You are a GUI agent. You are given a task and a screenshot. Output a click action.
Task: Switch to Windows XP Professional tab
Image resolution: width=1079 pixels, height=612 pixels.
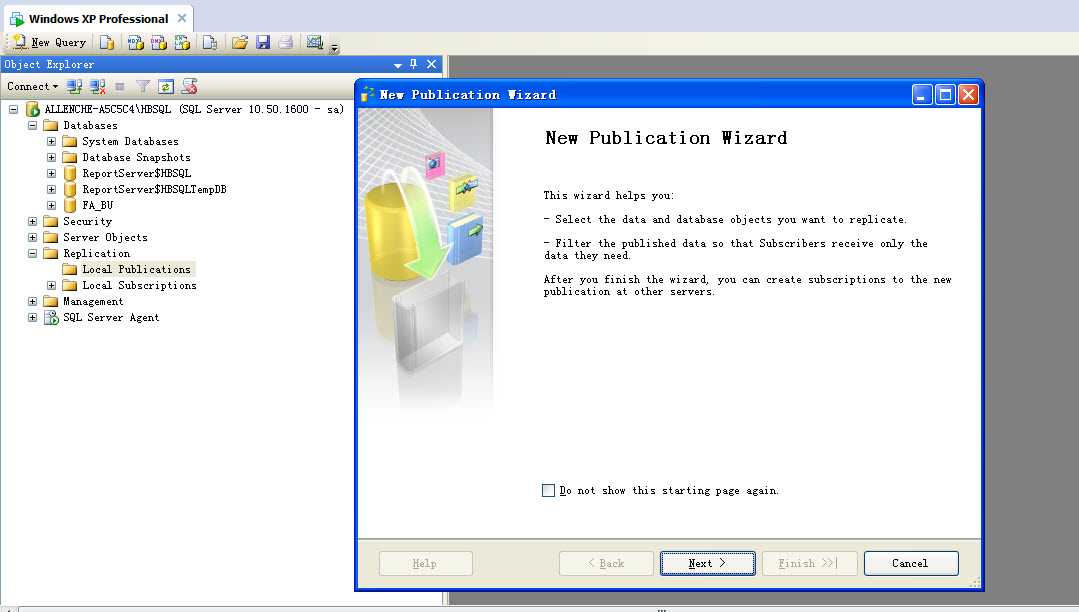tap(98, 19)
